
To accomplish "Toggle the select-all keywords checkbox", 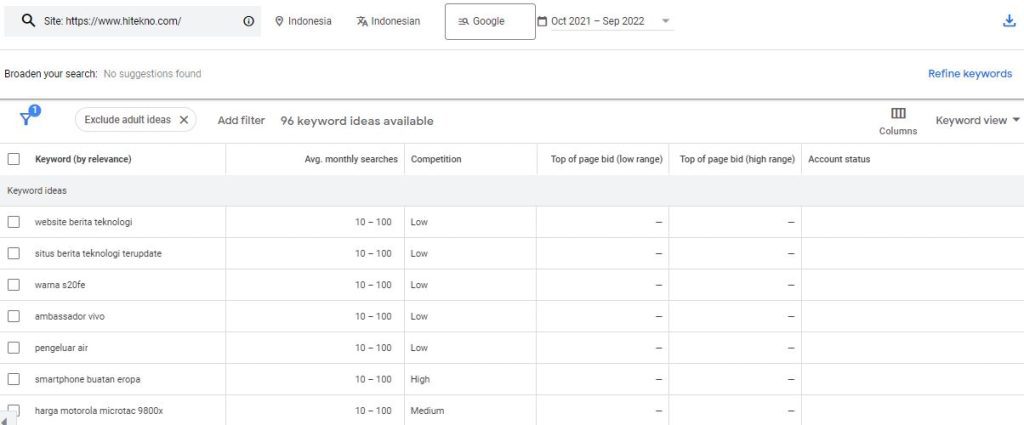I will pyautogui.click(x=14, y=159).
